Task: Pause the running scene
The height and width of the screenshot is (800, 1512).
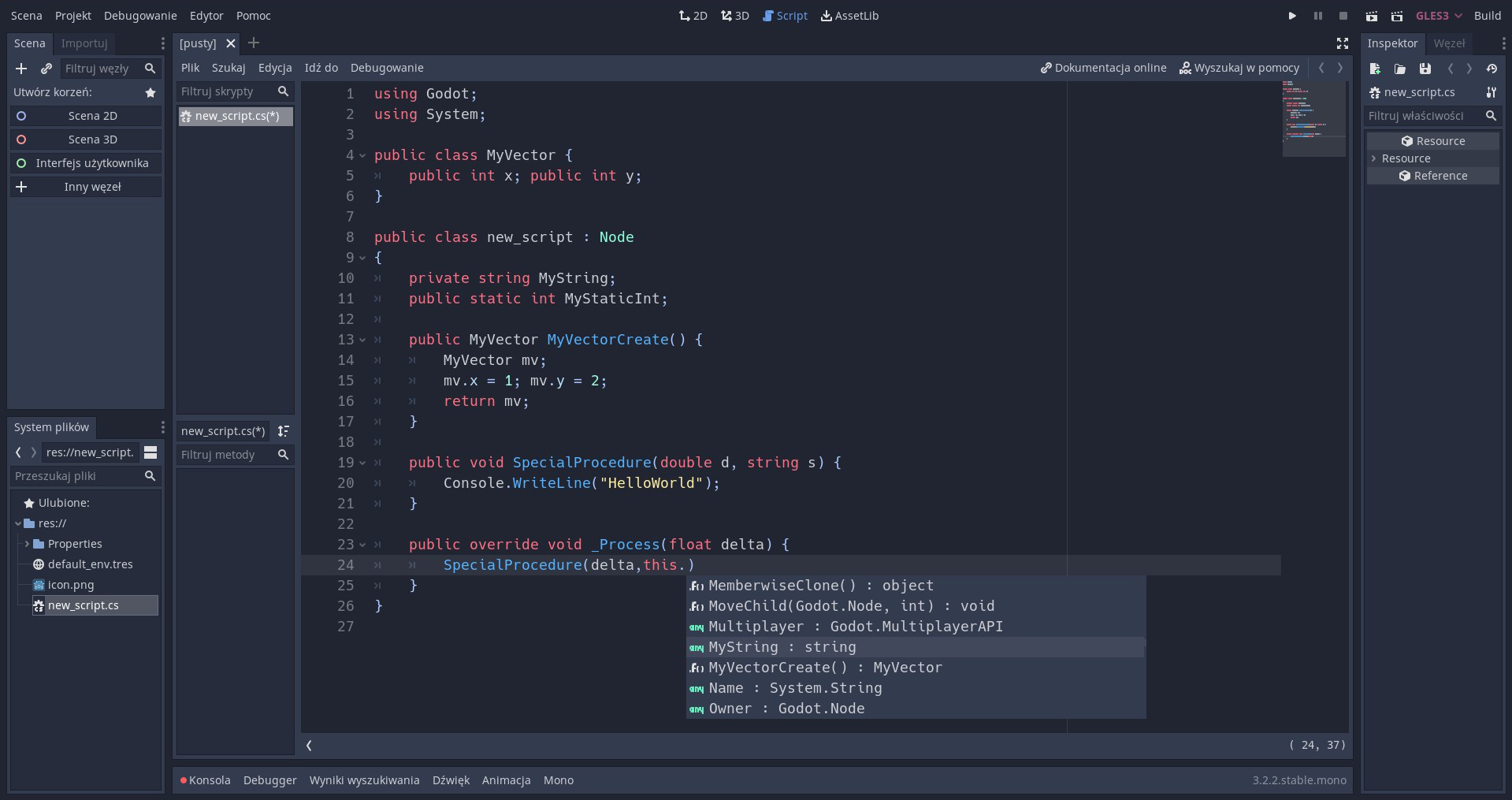Action: pos(1318,16)
